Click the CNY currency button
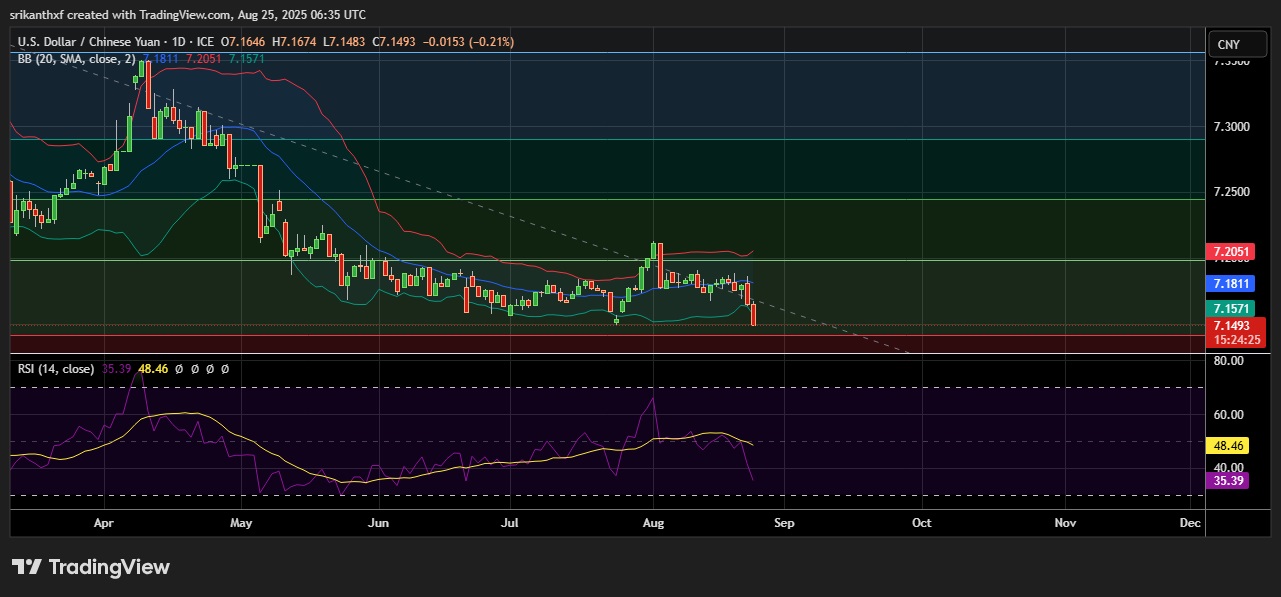This screenshot has height=597, width=1281. 1227,44
